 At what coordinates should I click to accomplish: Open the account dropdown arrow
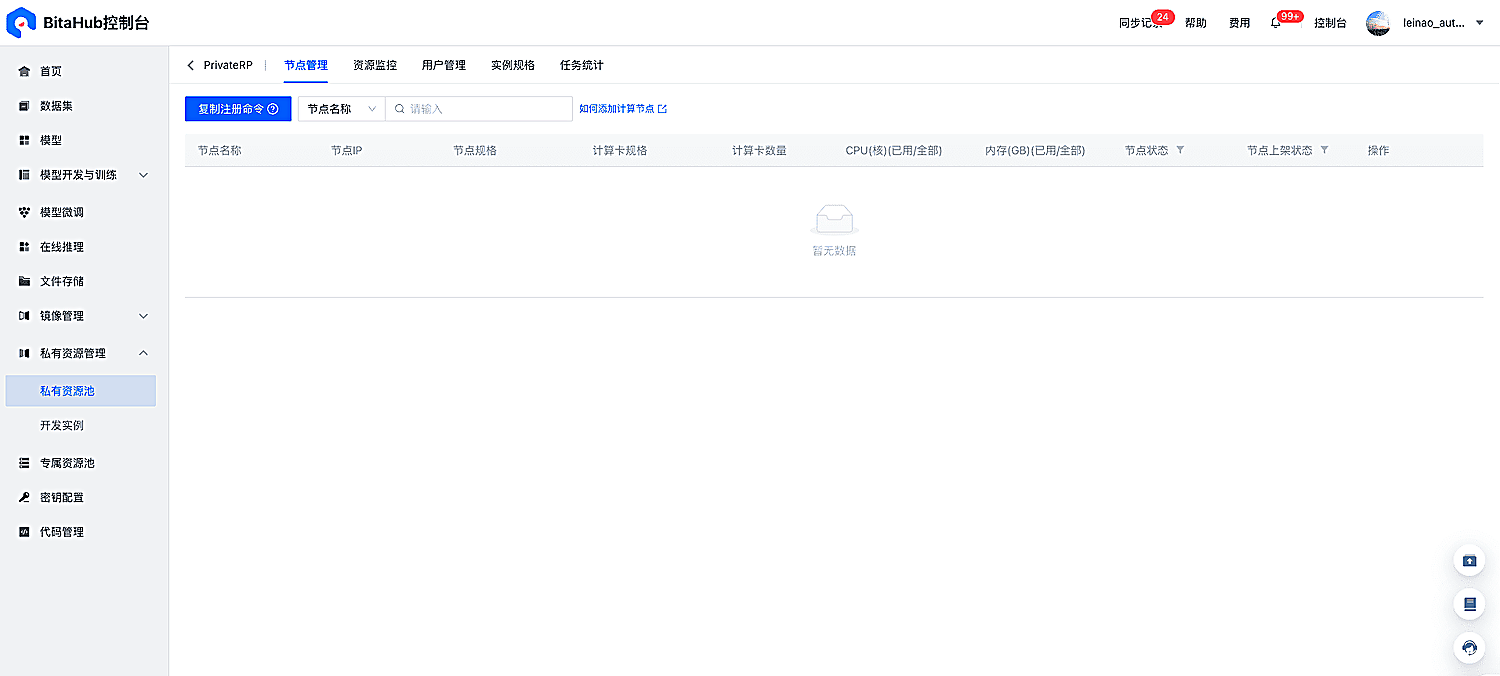pyautogui.click(x=1480, y=23)
